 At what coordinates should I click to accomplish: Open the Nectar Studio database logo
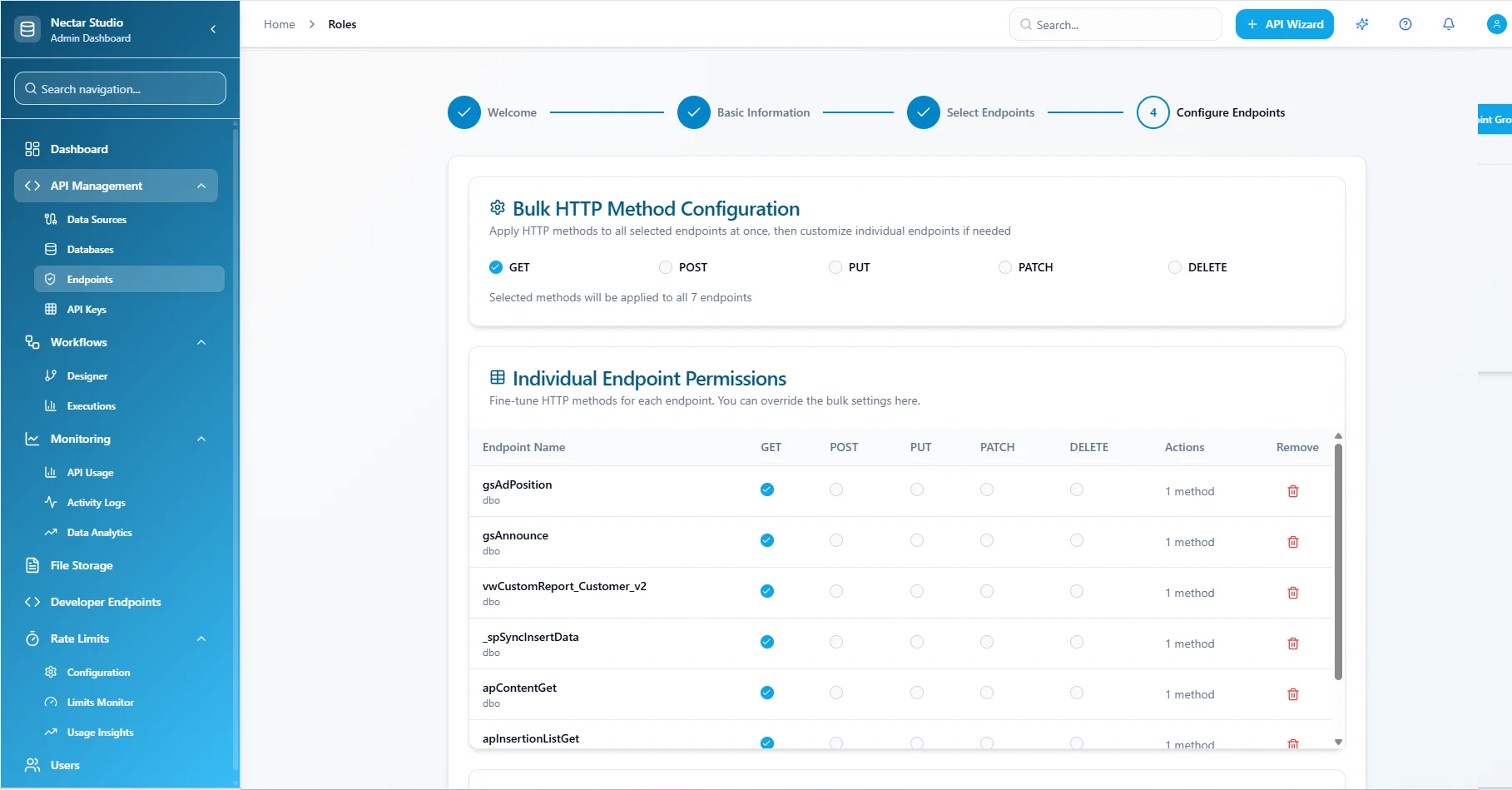coord(27,28)
